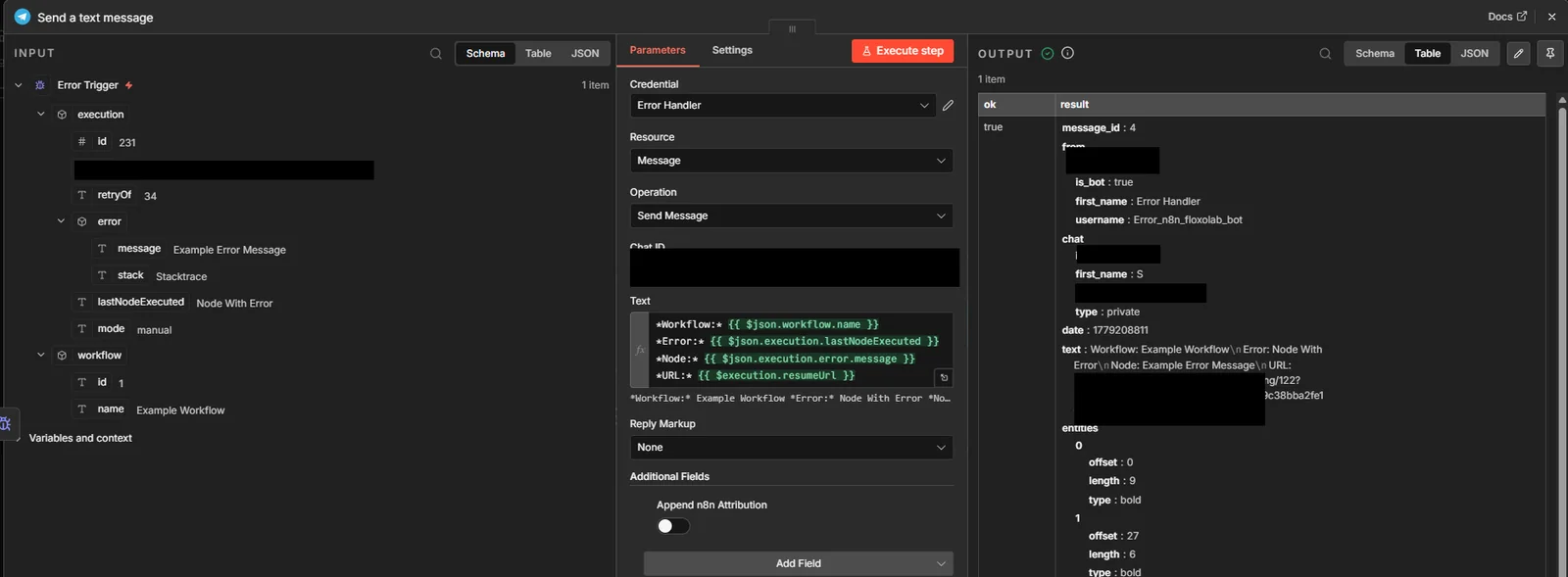Select the INPUT Schema view tab
This screenshot has width=1568, height=577.
tap(485, 54)
